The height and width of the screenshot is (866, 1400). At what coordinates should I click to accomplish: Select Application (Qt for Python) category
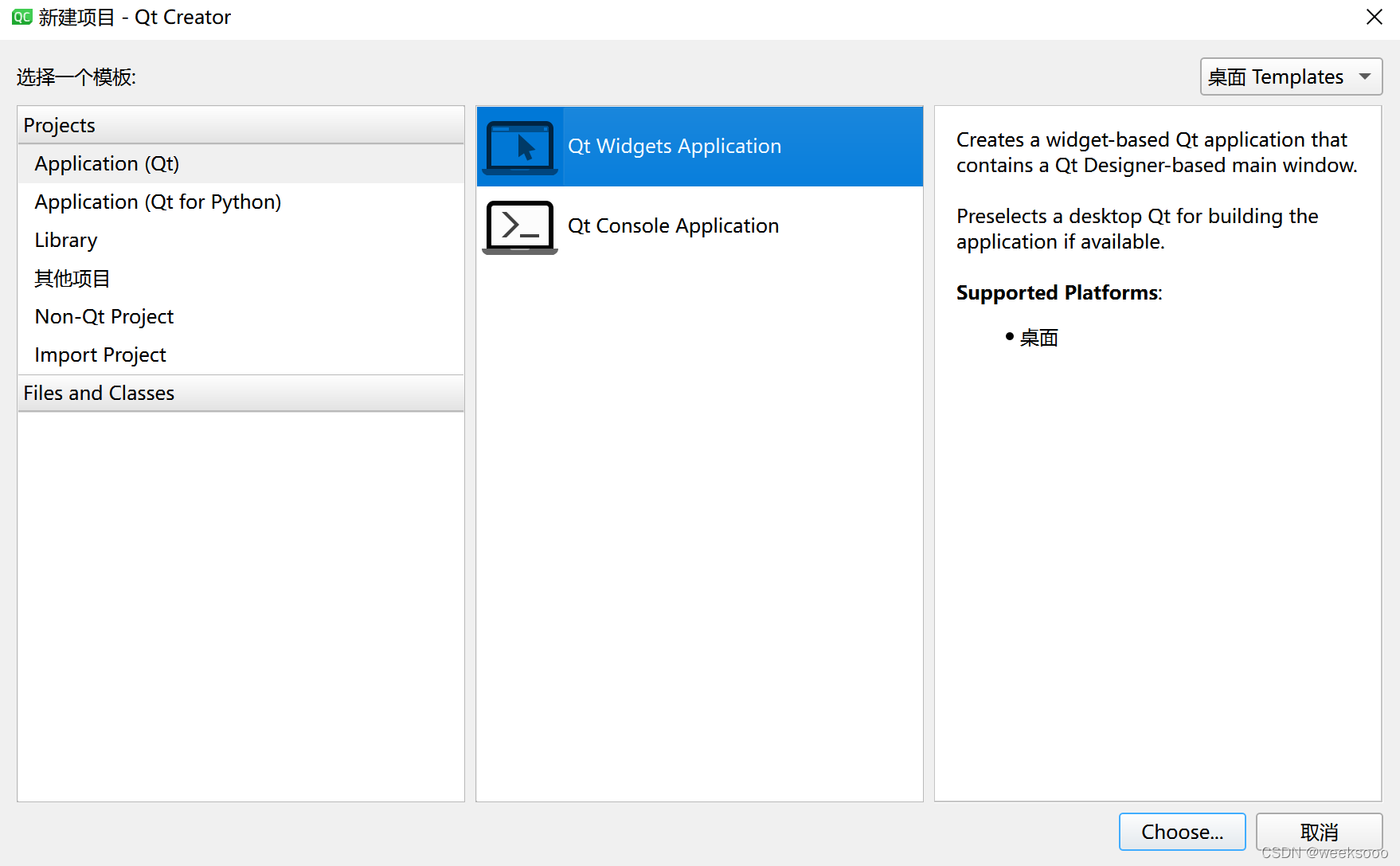tap(241, 202)
